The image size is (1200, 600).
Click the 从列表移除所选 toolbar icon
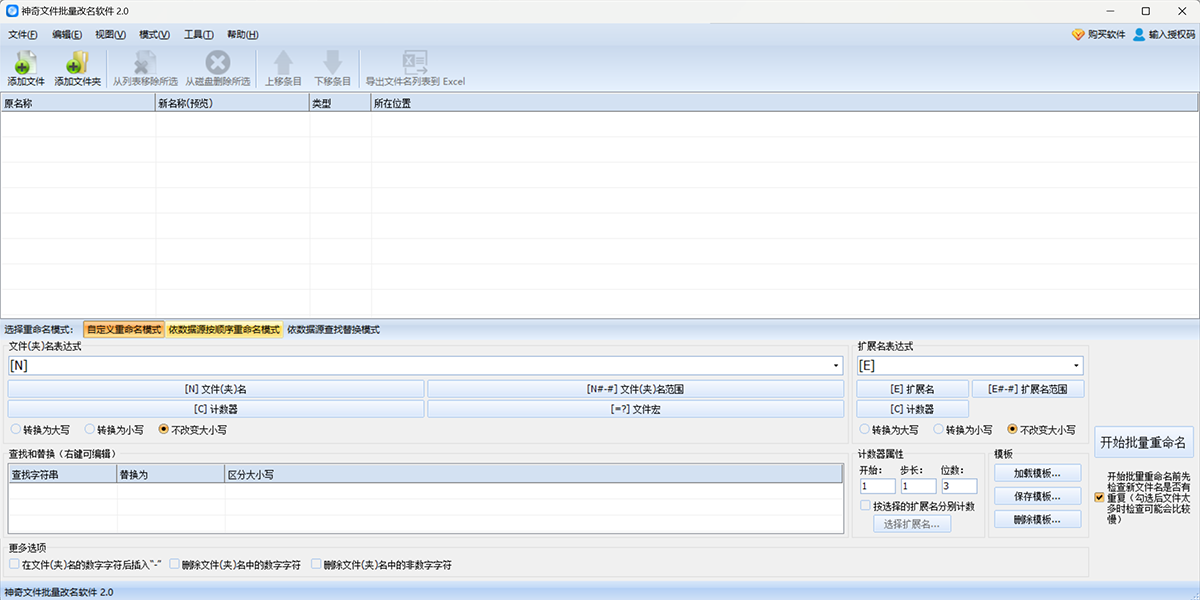(145, 62)
